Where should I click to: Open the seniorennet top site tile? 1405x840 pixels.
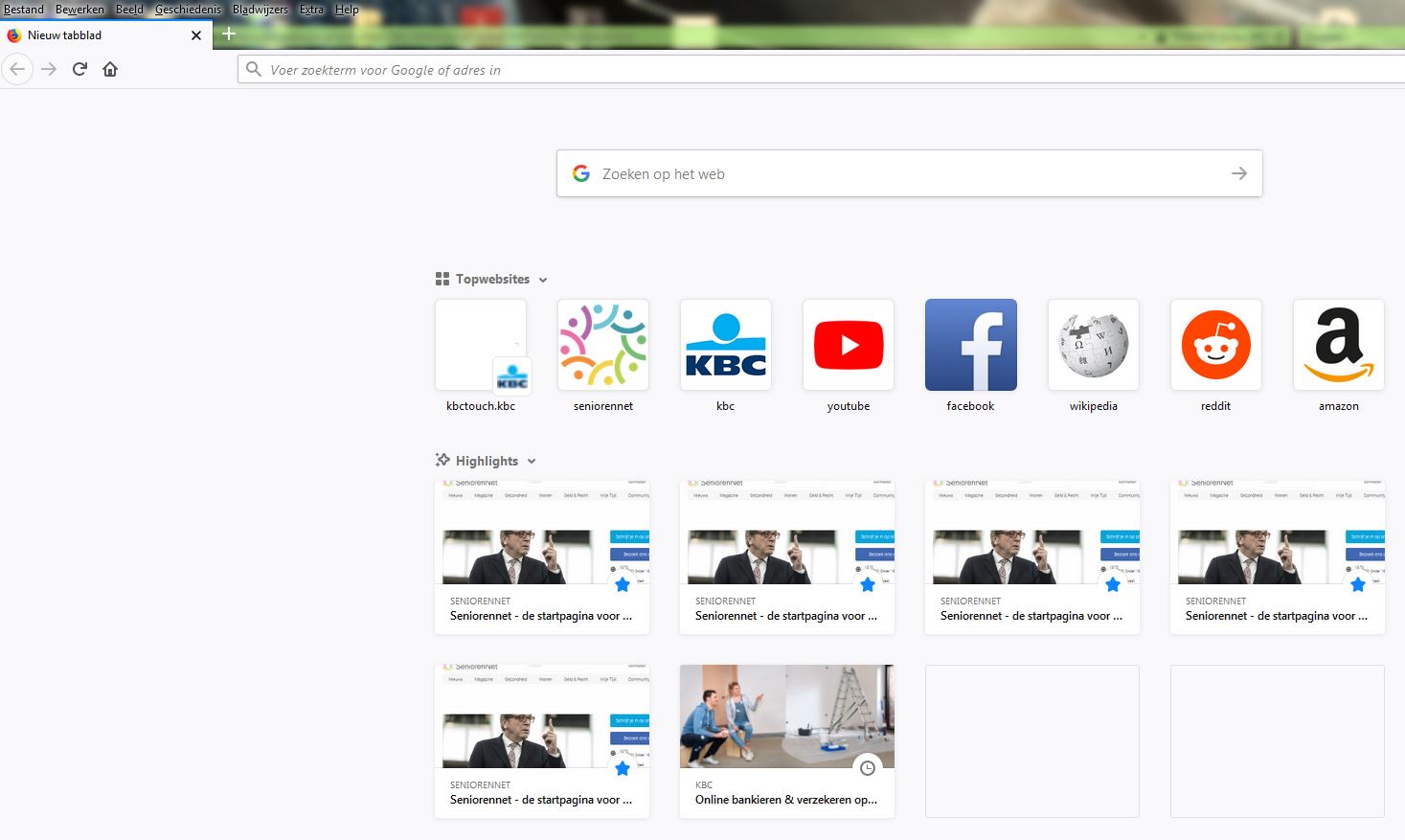pyautogui.click(x=603, y=345)
